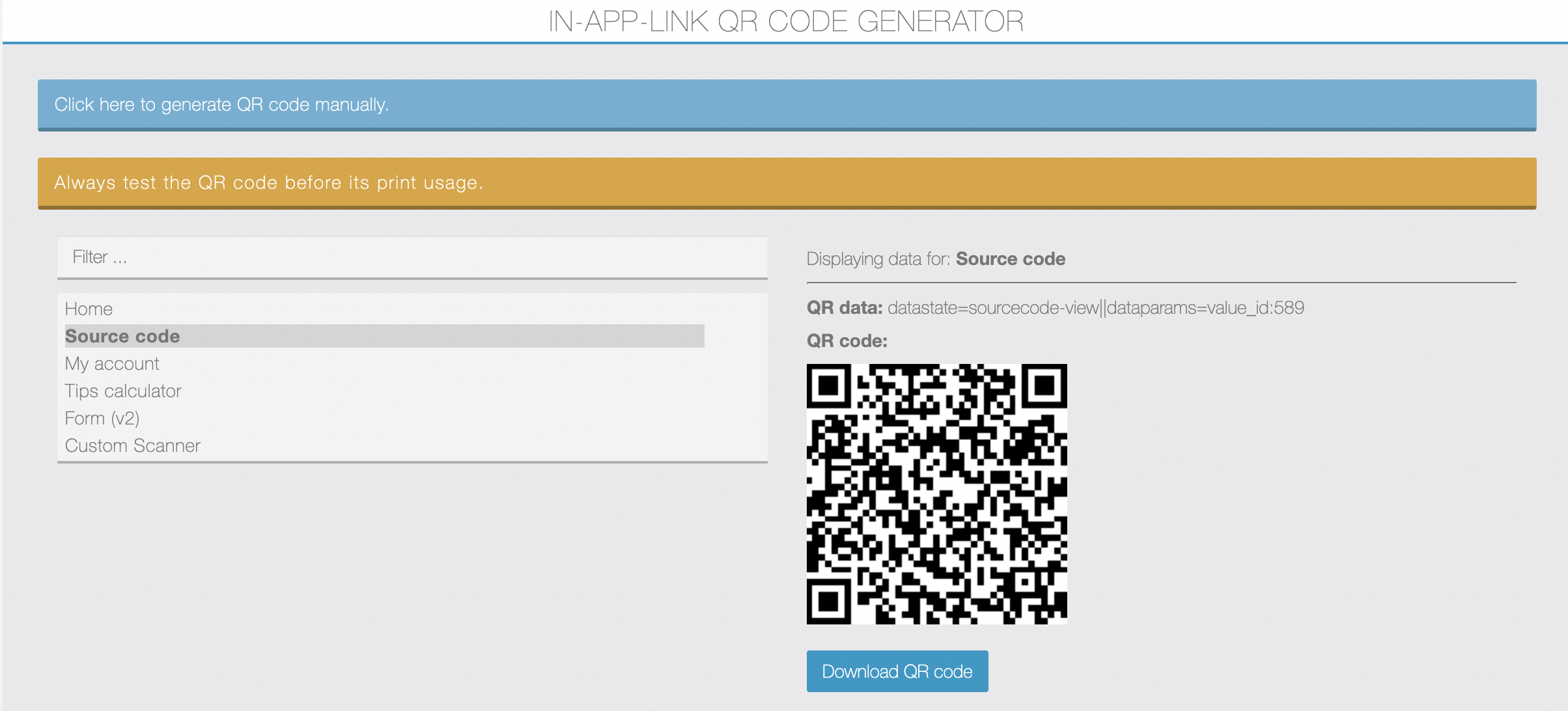
Task: Click the bold Source code heading text
Action: [1011, 259]
